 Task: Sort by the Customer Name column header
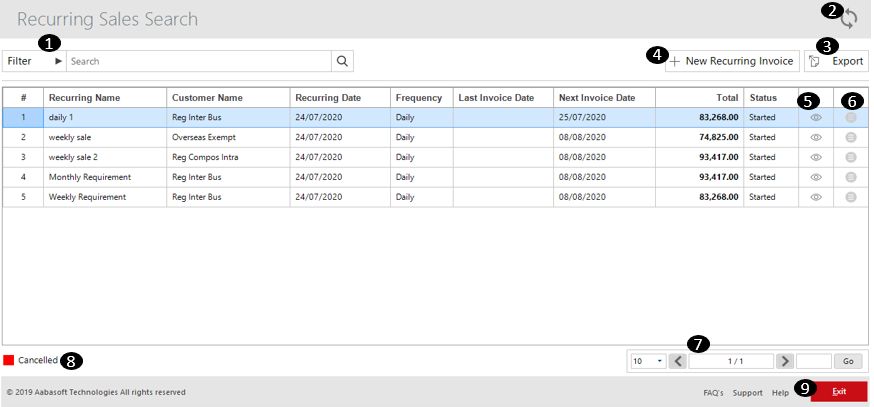(228, 98)
